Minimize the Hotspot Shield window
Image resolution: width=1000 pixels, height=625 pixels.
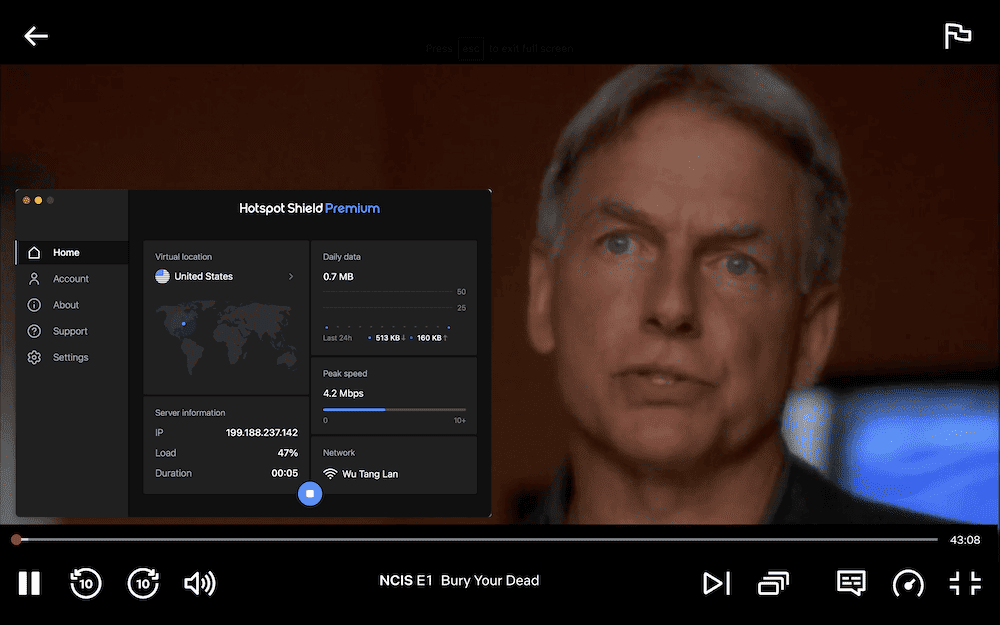click(x=38, y=200)
